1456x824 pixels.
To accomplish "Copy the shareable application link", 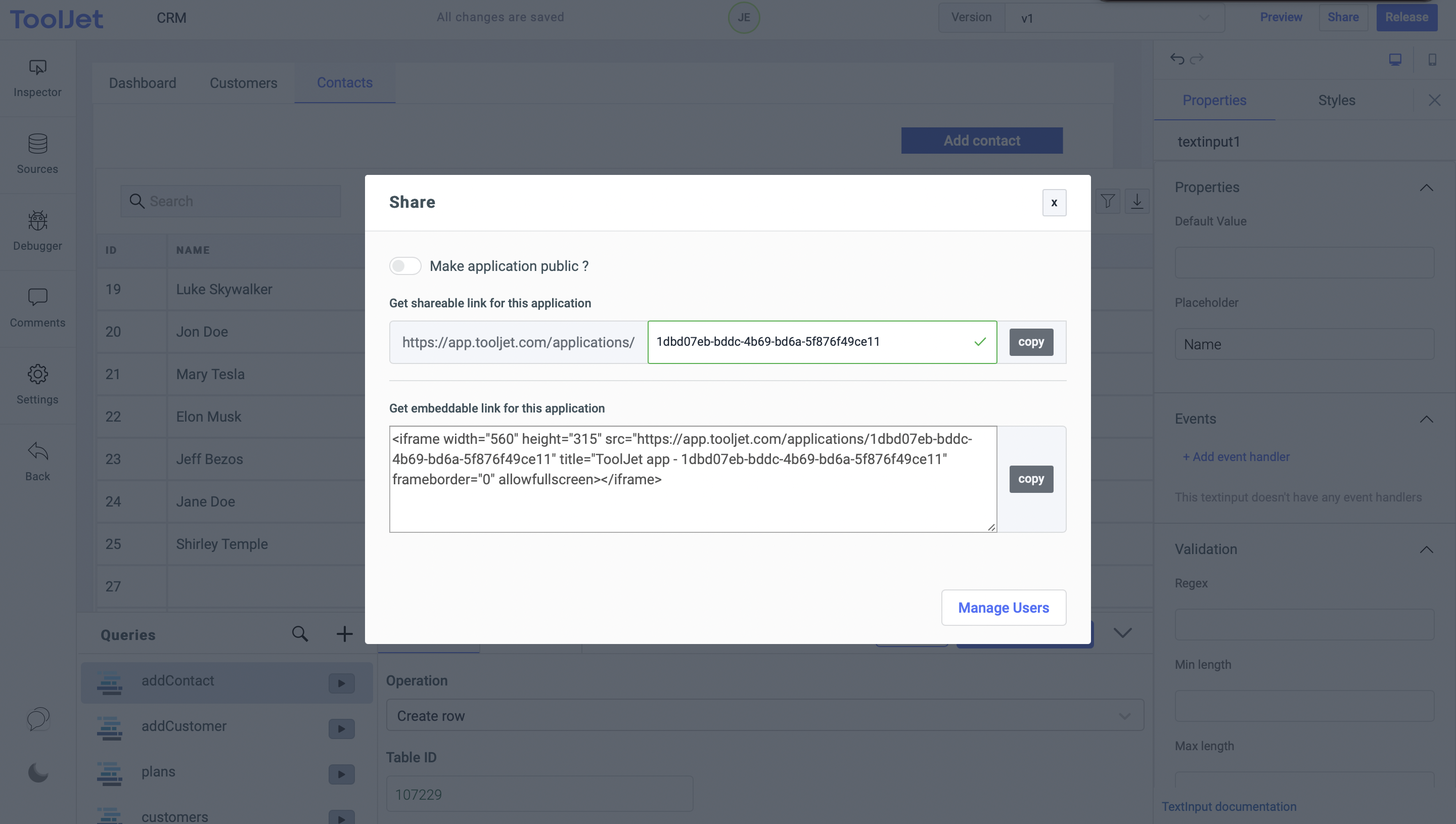I will tap(1030, 342).
